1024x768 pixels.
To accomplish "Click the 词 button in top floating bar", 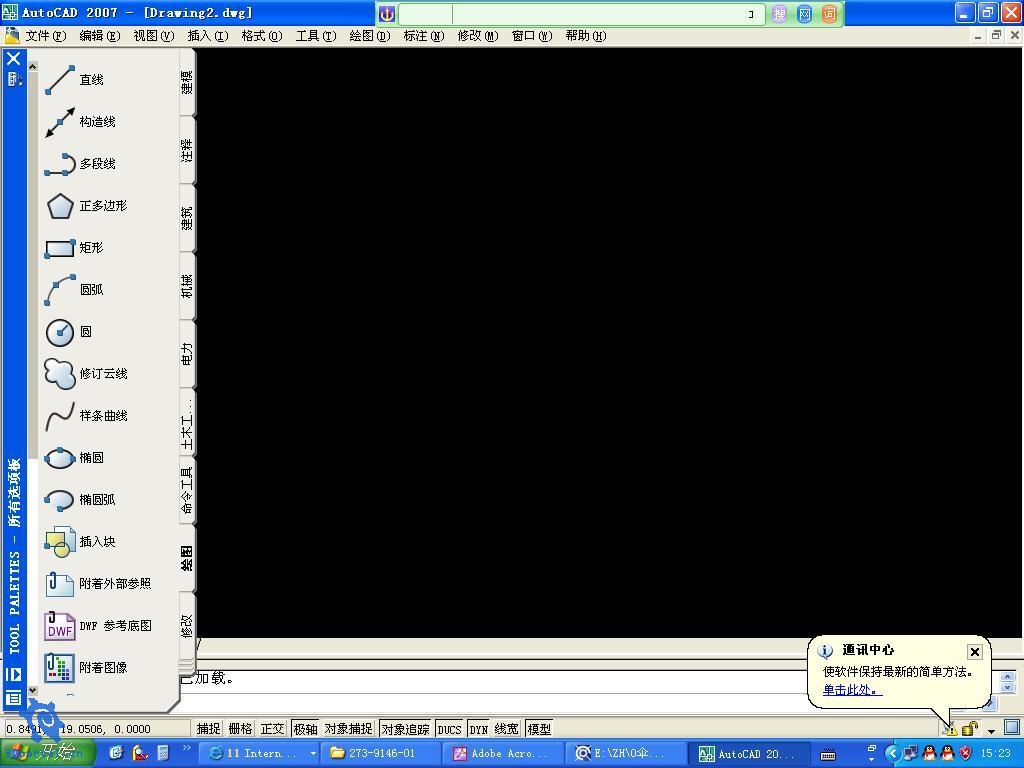I will [x=829, y=14].
